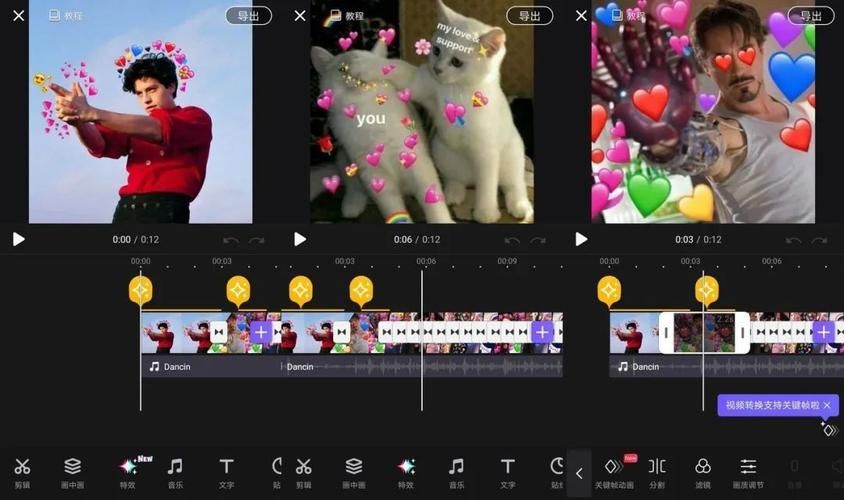Select effect marker at 00:00 on 0:00 screen
Screen dimensions: 844x500
click(x=140, y=291)
